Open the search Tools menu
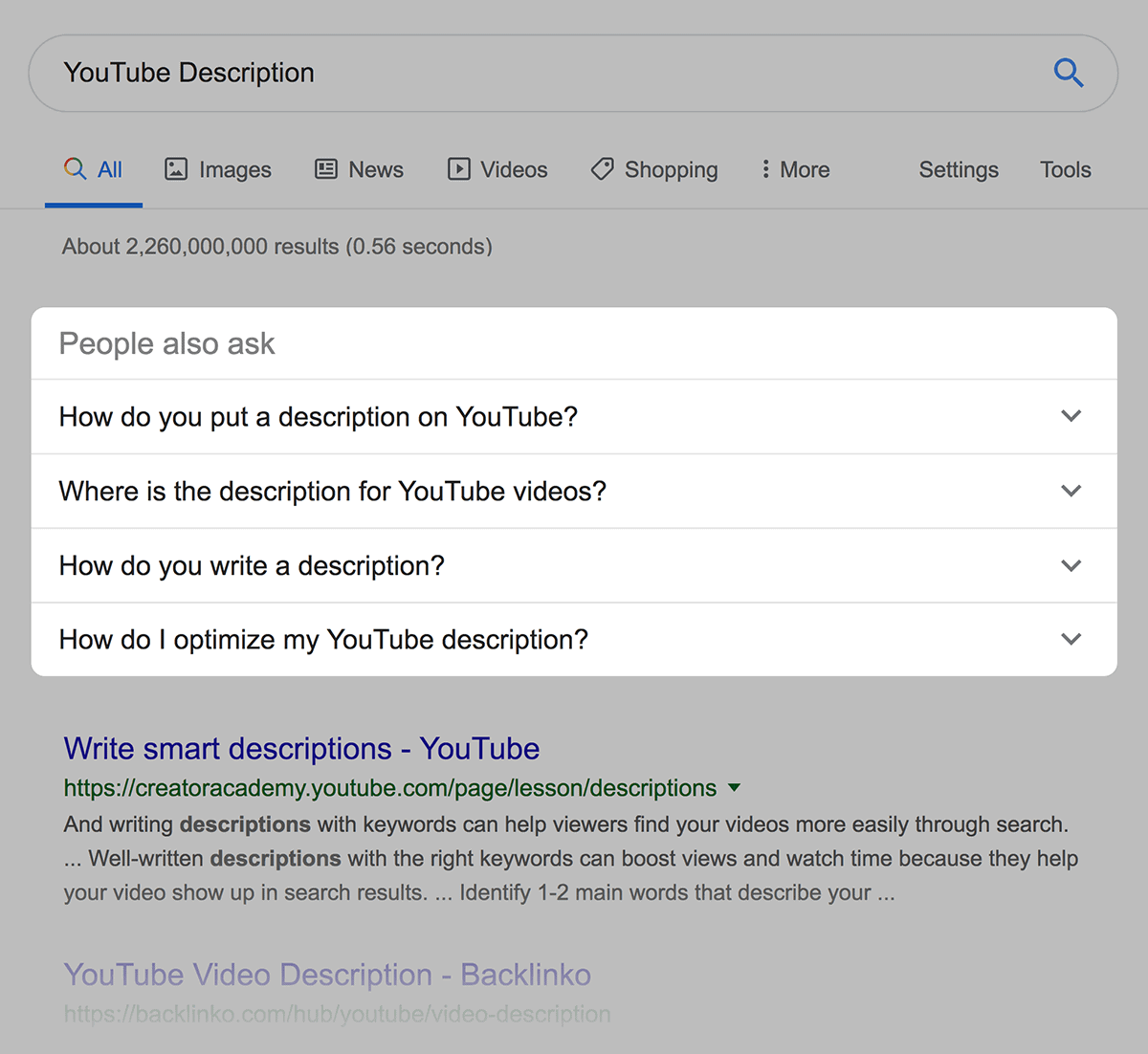This screenshot has width=1148, height=1054. [x=1066, y=170]
